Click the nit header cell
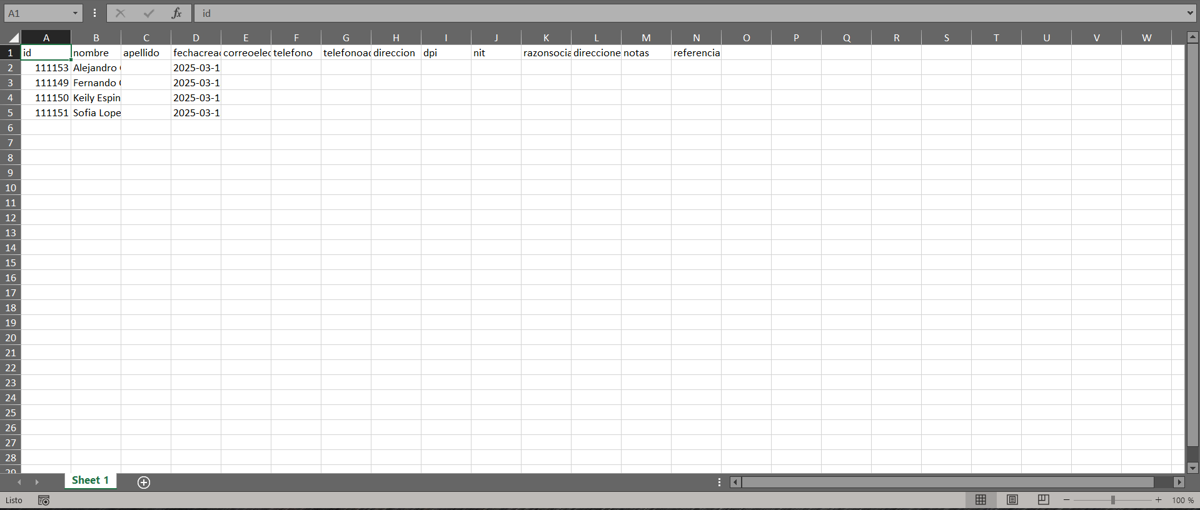The image size is (1200, 510). pos(496,53)
